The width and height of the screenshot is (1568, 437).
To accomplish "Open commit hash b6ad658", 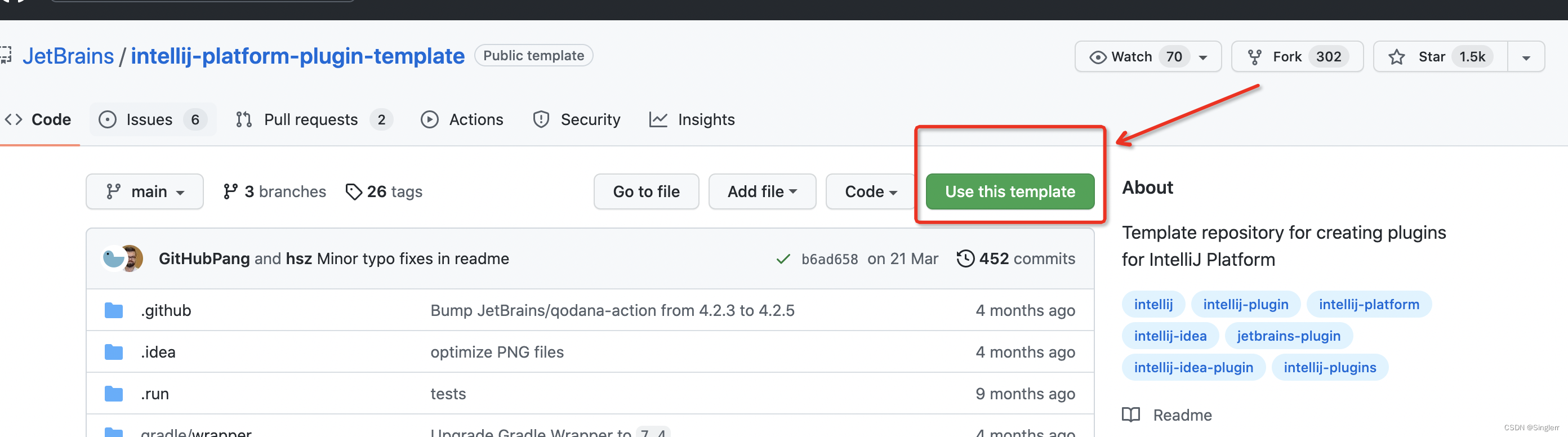I will [x=829, y=259].
